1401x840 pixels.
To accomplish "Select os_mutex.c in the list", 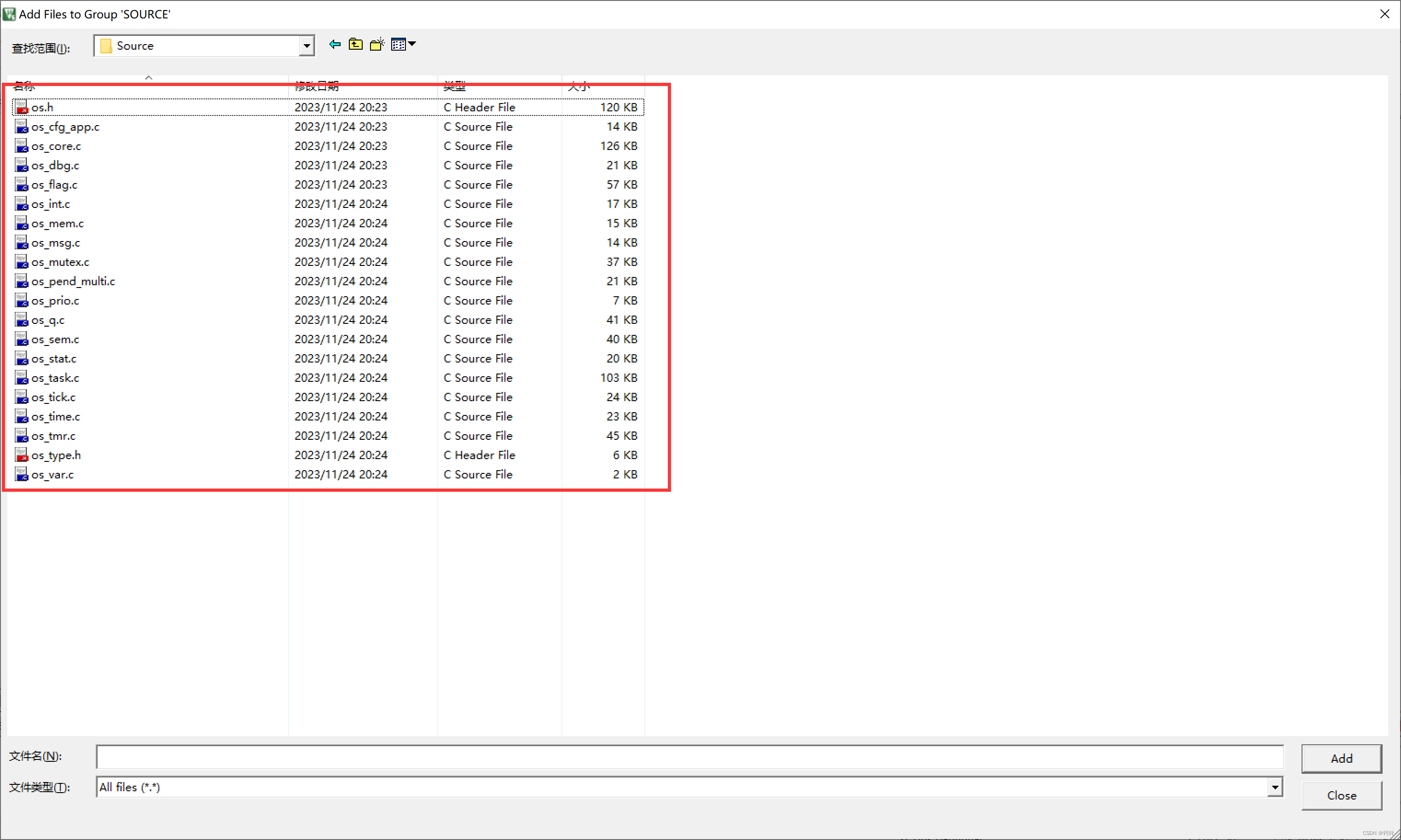I will click(60, 262).
